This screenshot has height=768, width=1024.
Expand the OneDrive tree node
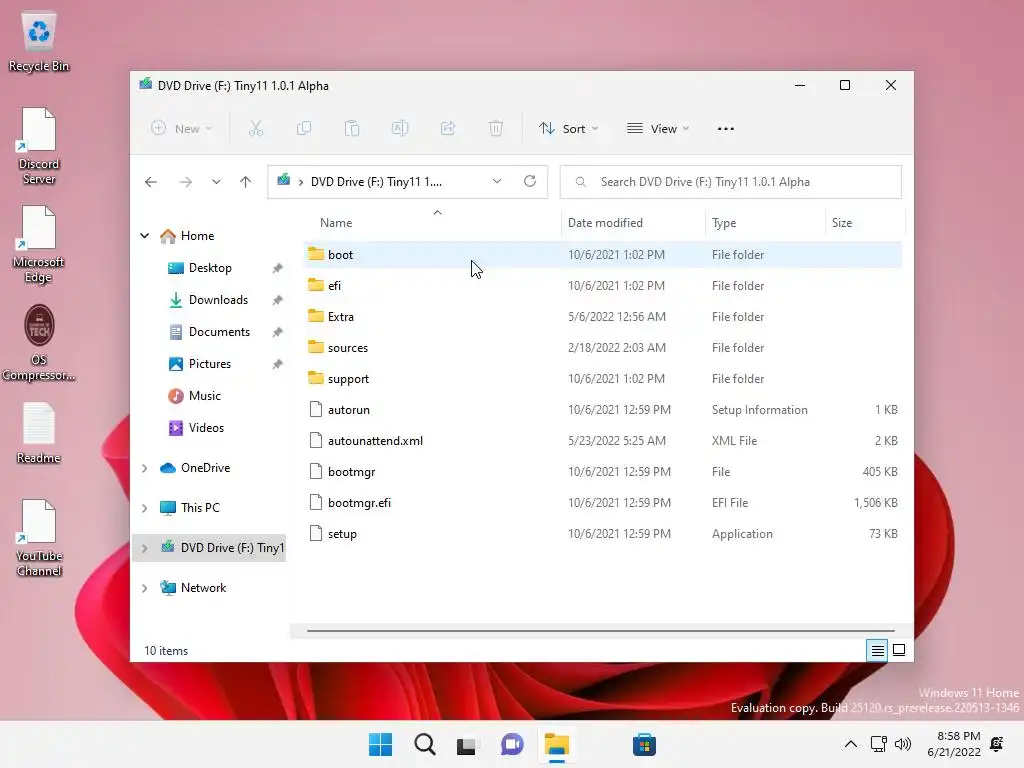[144, 468]
